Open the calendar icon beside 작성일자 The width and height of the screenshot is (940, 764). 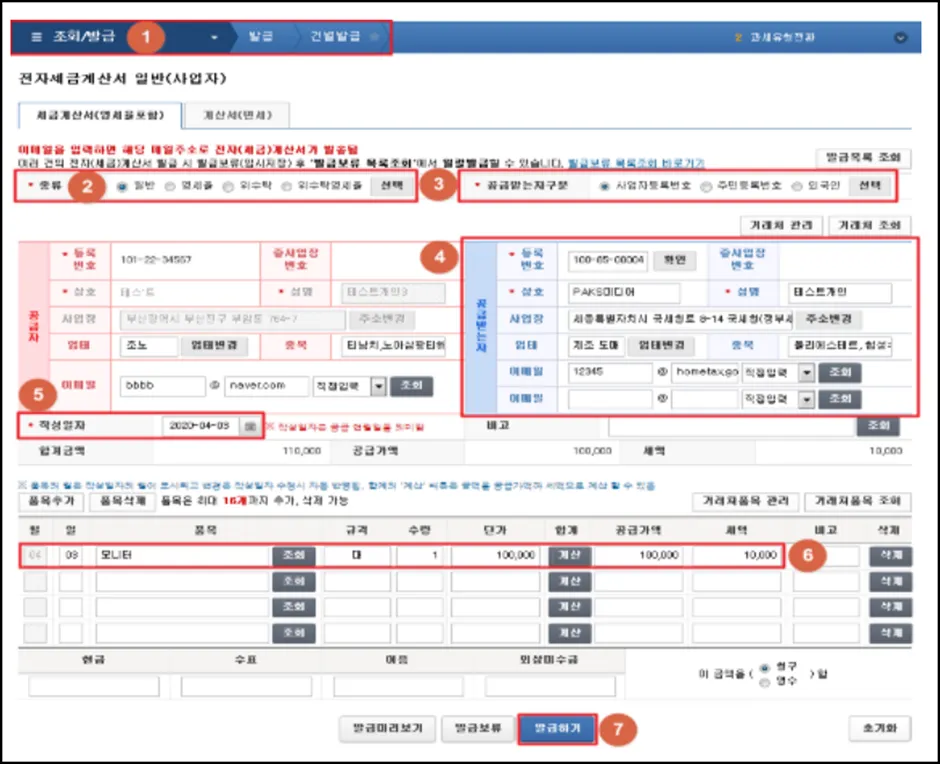[250, 426]
